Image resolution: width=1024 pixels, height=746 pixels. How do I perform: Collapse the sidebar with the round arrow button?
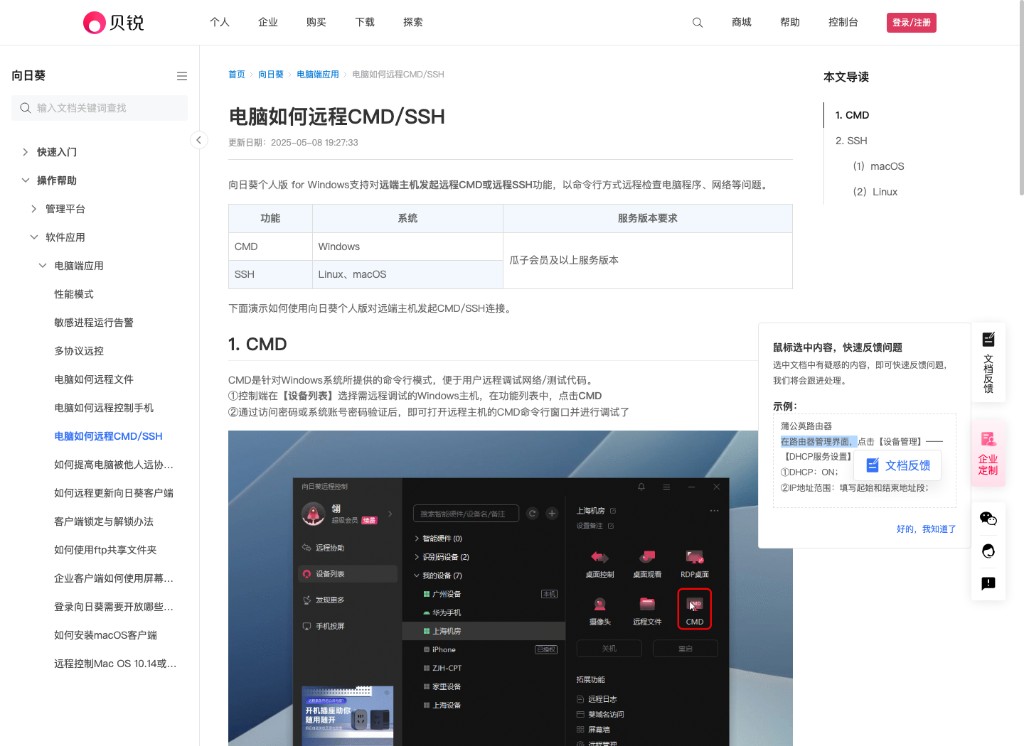tap(199, 140)
